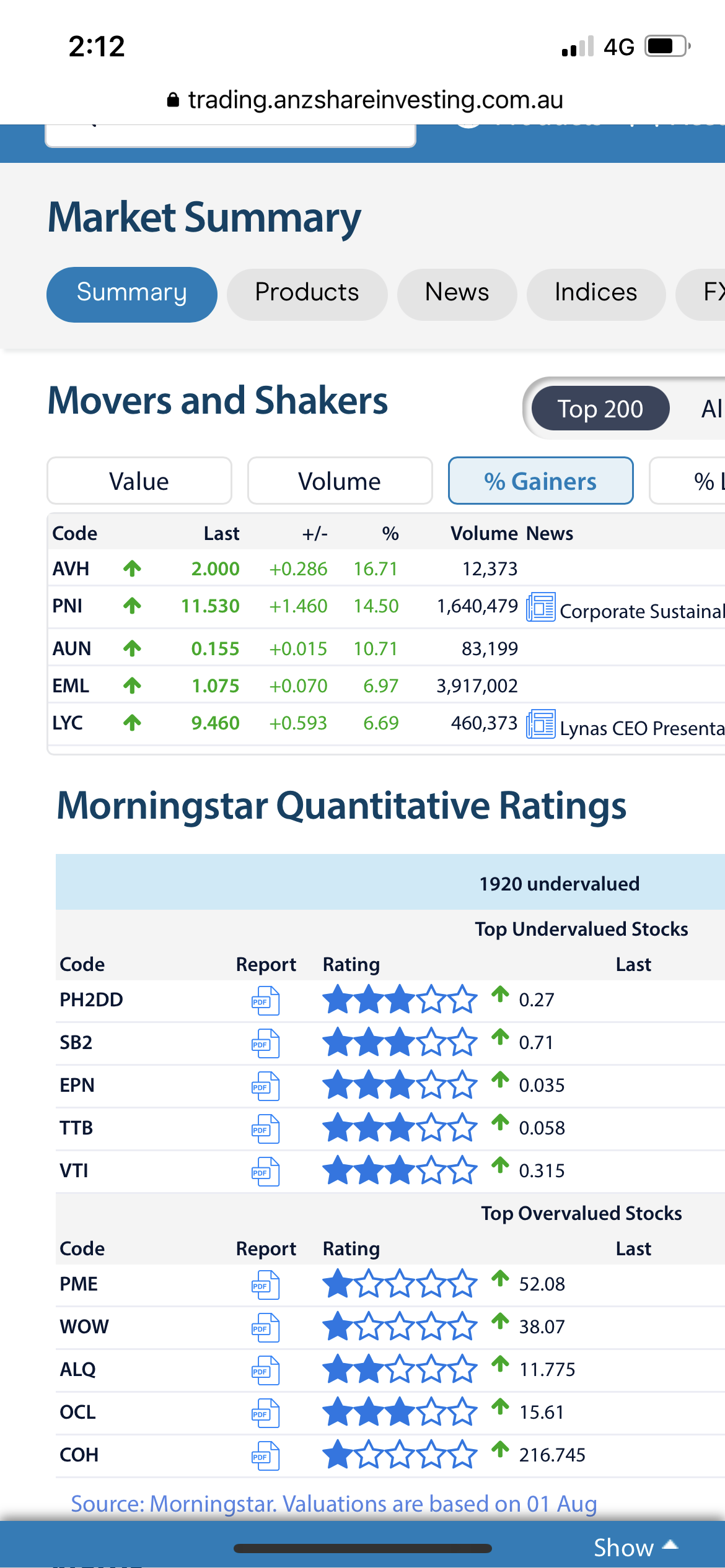Tap the ALQ star rating

(400, 1369)
